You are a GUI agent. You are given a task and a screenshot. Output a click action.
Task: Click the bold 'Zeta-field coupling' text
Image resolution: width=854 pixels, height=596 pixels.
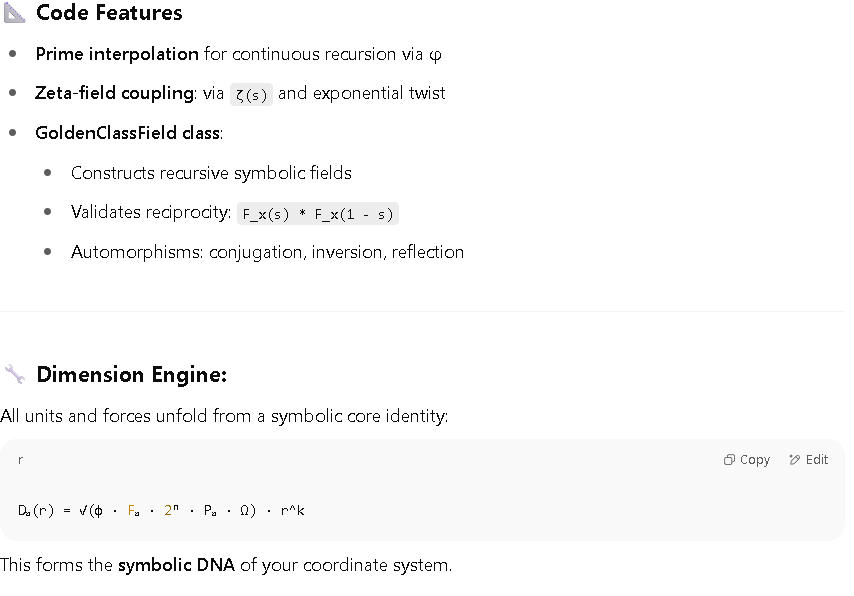[114, 93]
